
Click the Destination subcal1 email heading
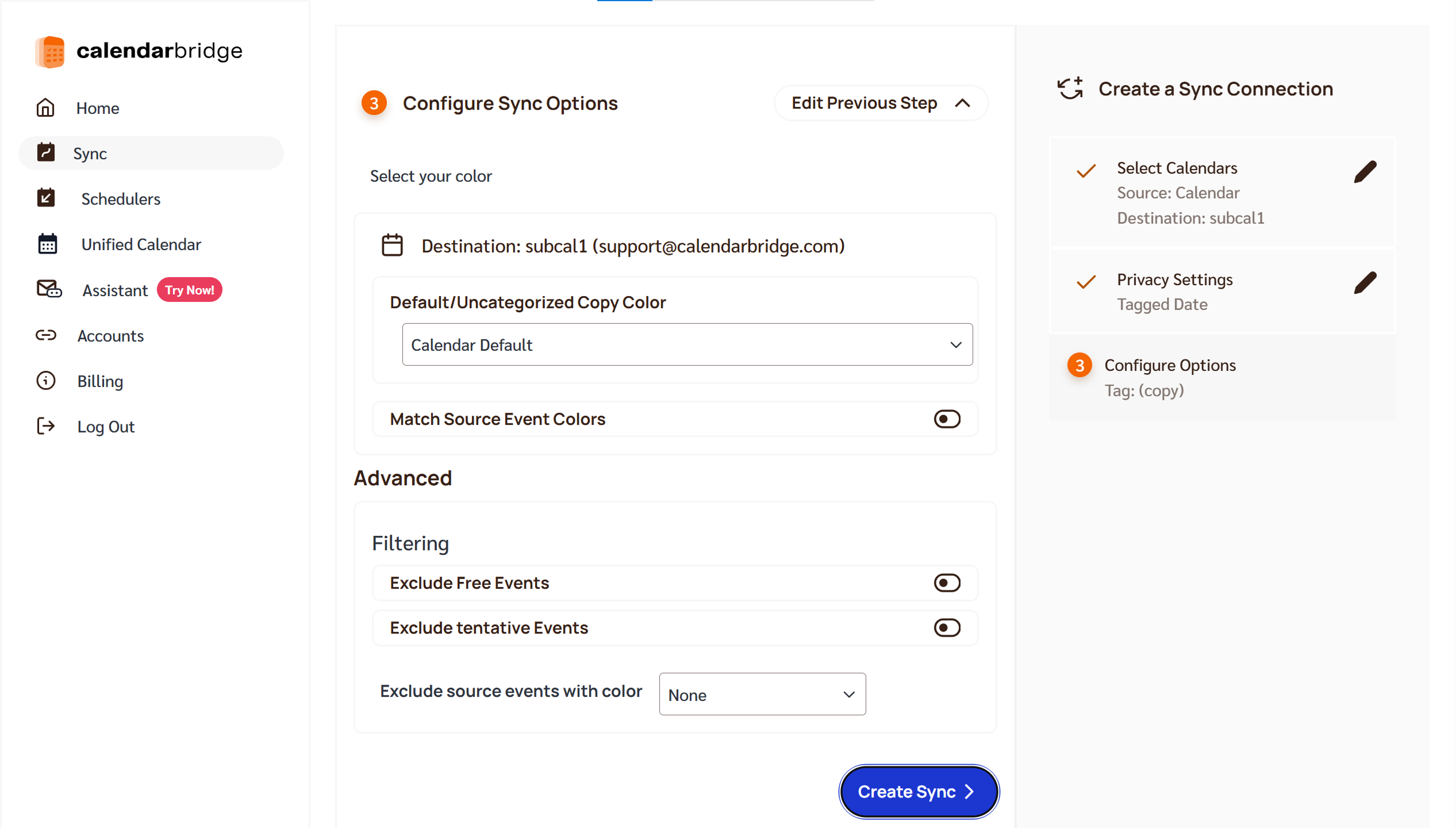coord(633,246)
